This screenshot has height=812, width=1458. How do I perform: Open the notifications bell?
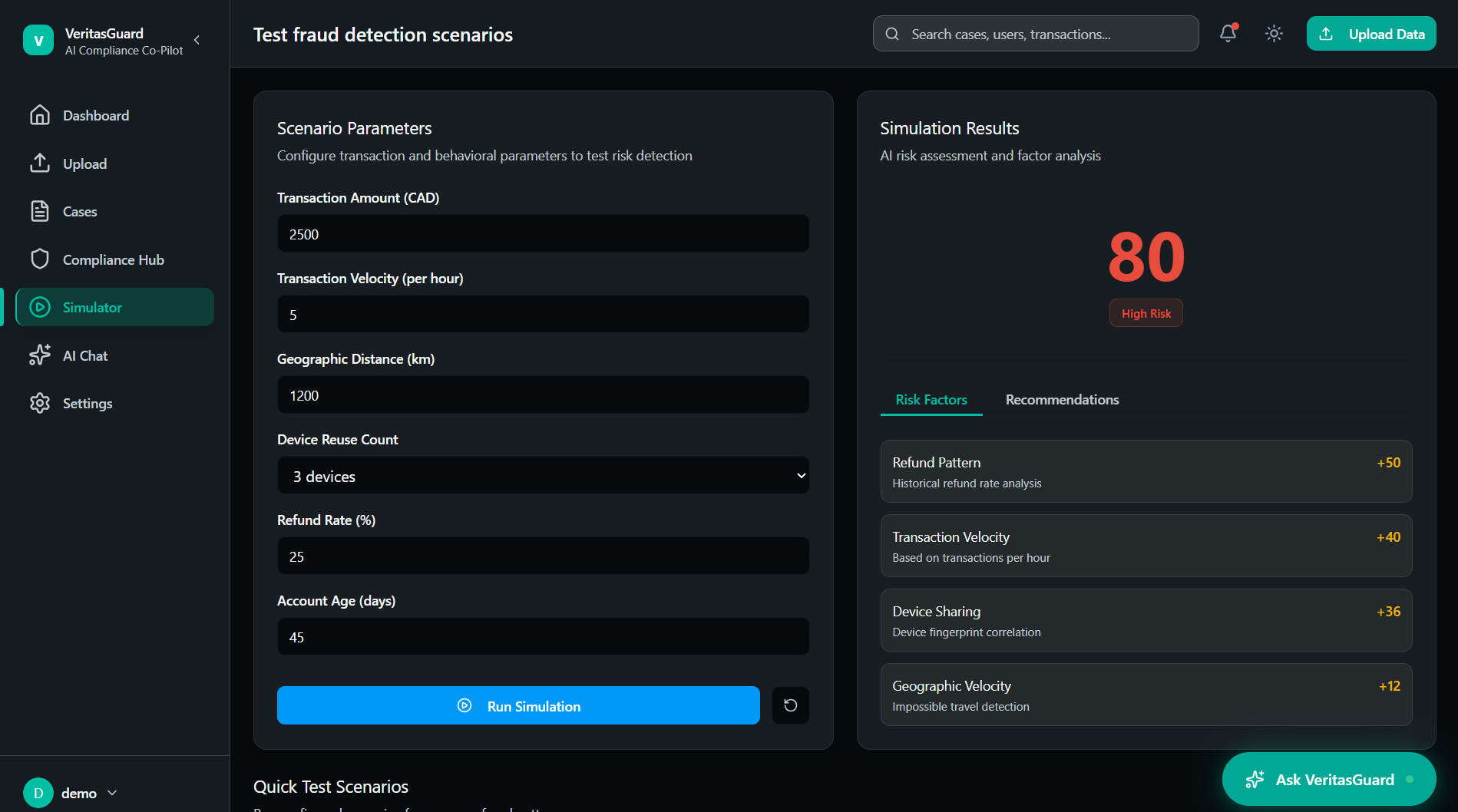[1228, 34]
